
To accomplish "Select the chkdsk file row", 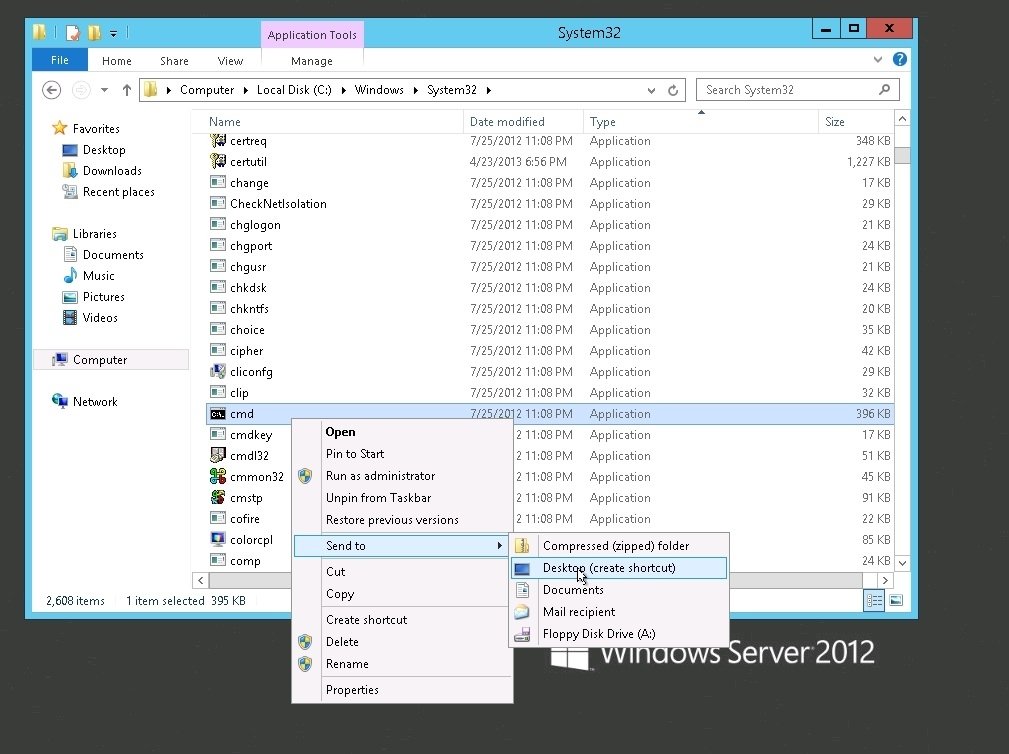I will (550, 288).
